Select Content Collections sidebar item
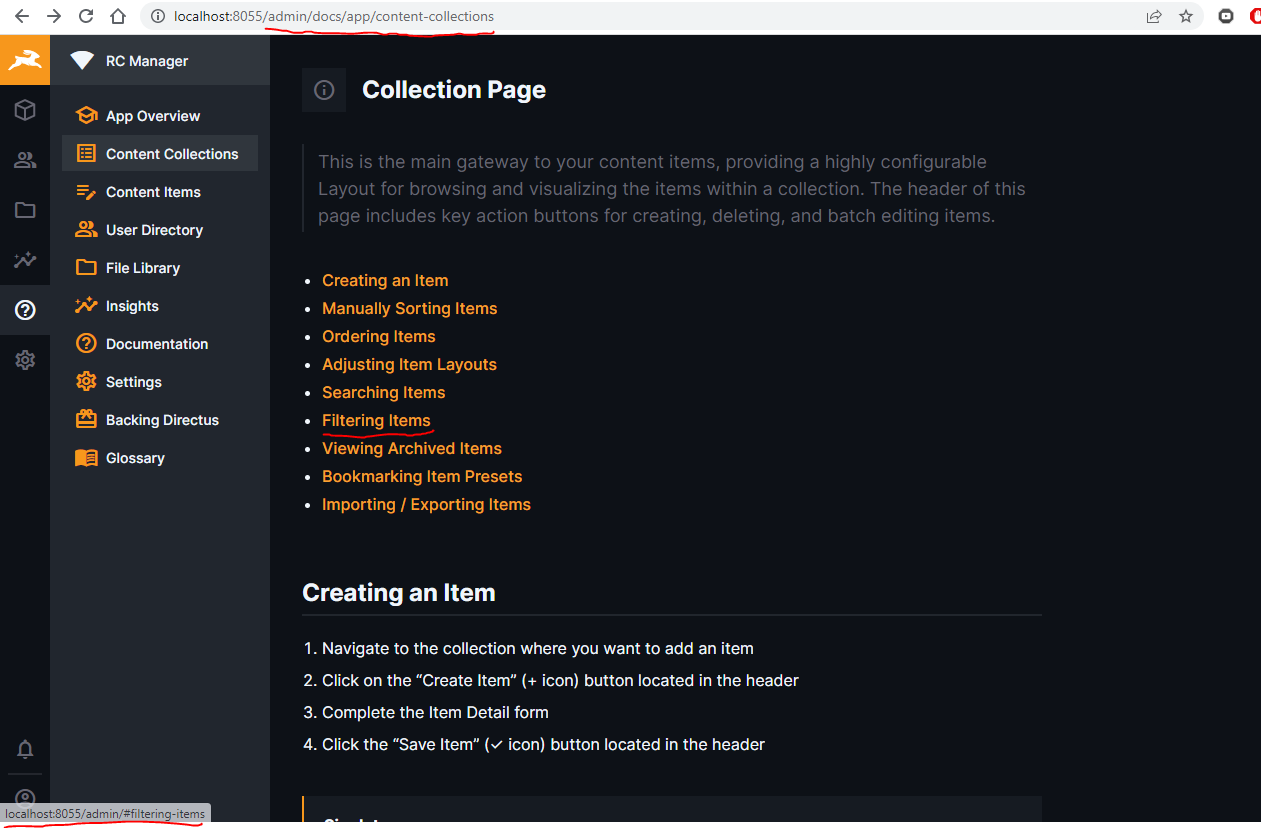1261x828 pixels. pyautogui.click(x=160, y=154)
